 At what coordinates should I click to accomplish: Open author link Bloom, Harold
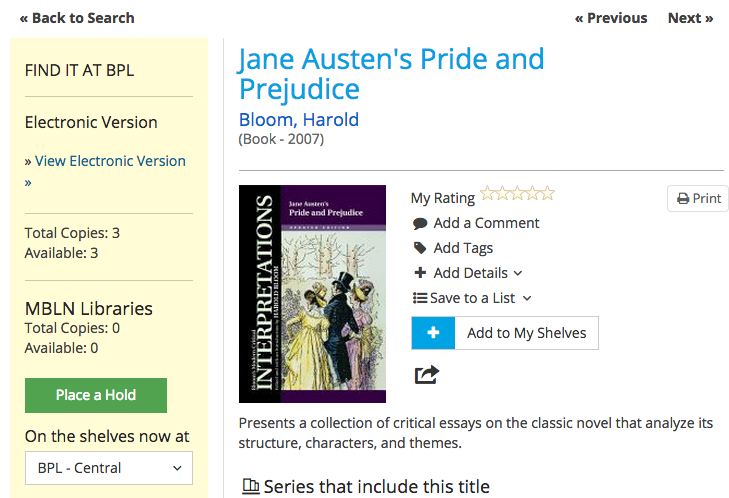click(x=298, y=120)
